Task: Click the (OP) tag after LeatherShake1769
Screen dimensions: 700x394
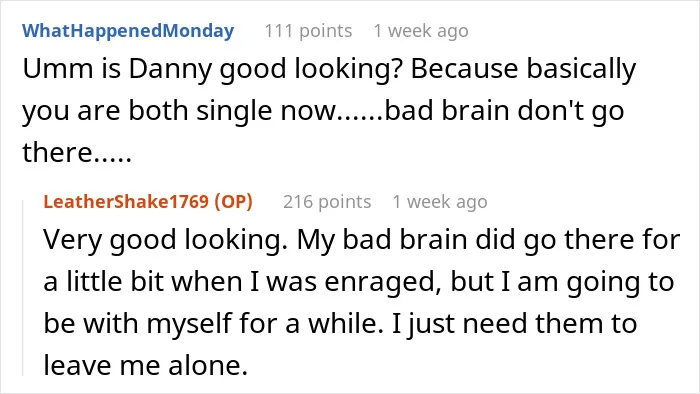Action: pyautogui.click(x=233, y=202)
